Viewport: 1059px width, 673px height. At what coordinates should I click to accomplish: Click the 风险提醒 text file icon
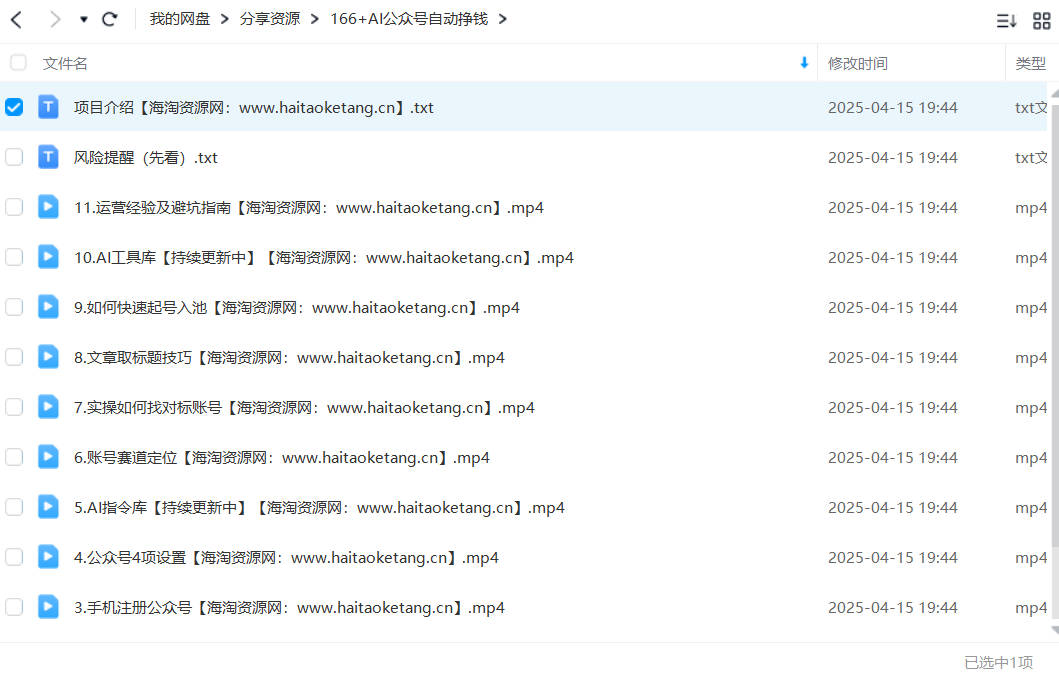(x=48, y=157)
